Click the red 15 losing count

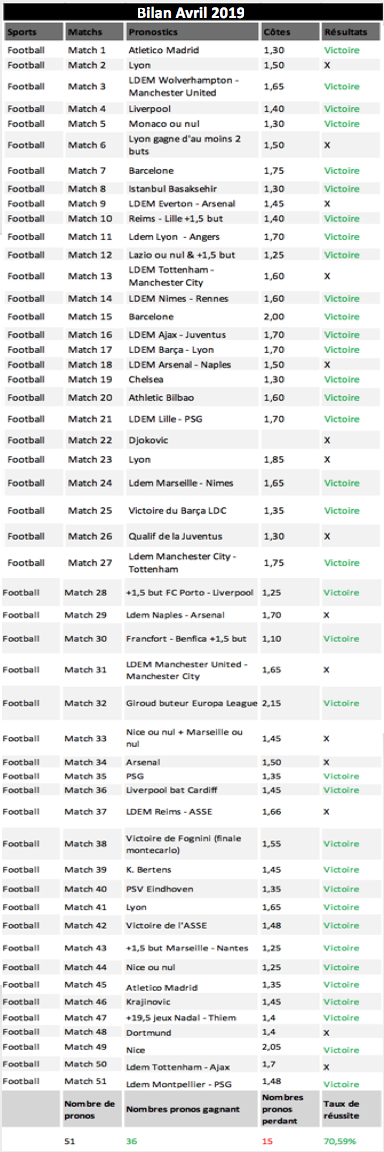268,1141
